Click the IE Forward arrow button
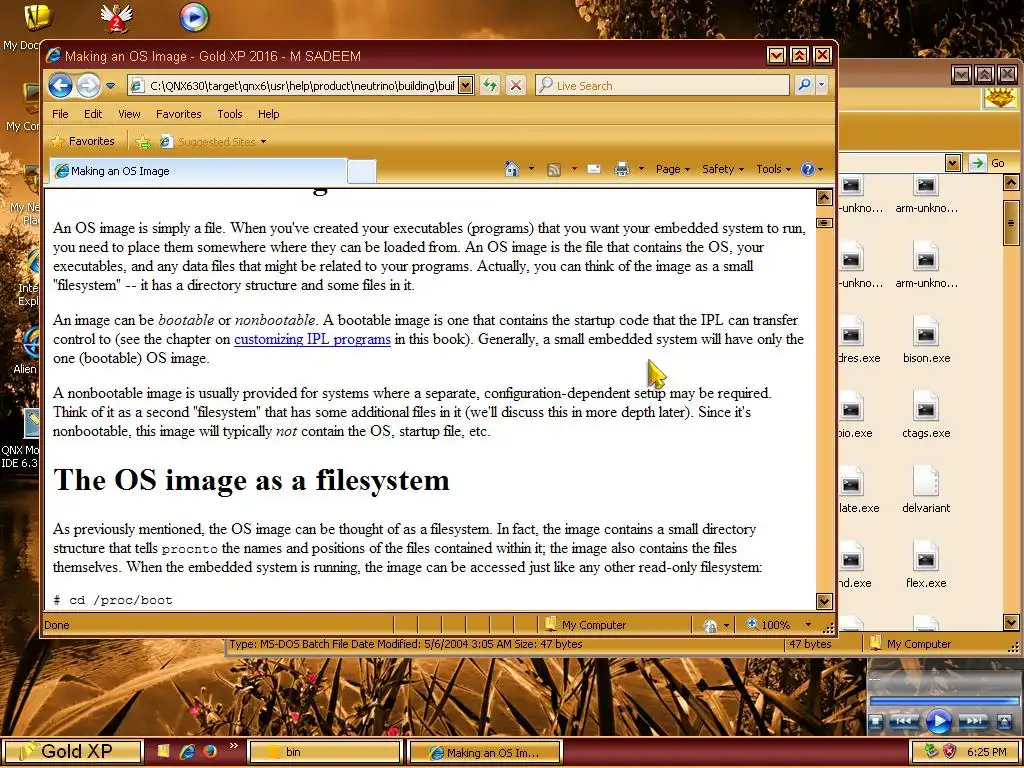This screenshot has height=768, width=1024. tap(89, 86)
